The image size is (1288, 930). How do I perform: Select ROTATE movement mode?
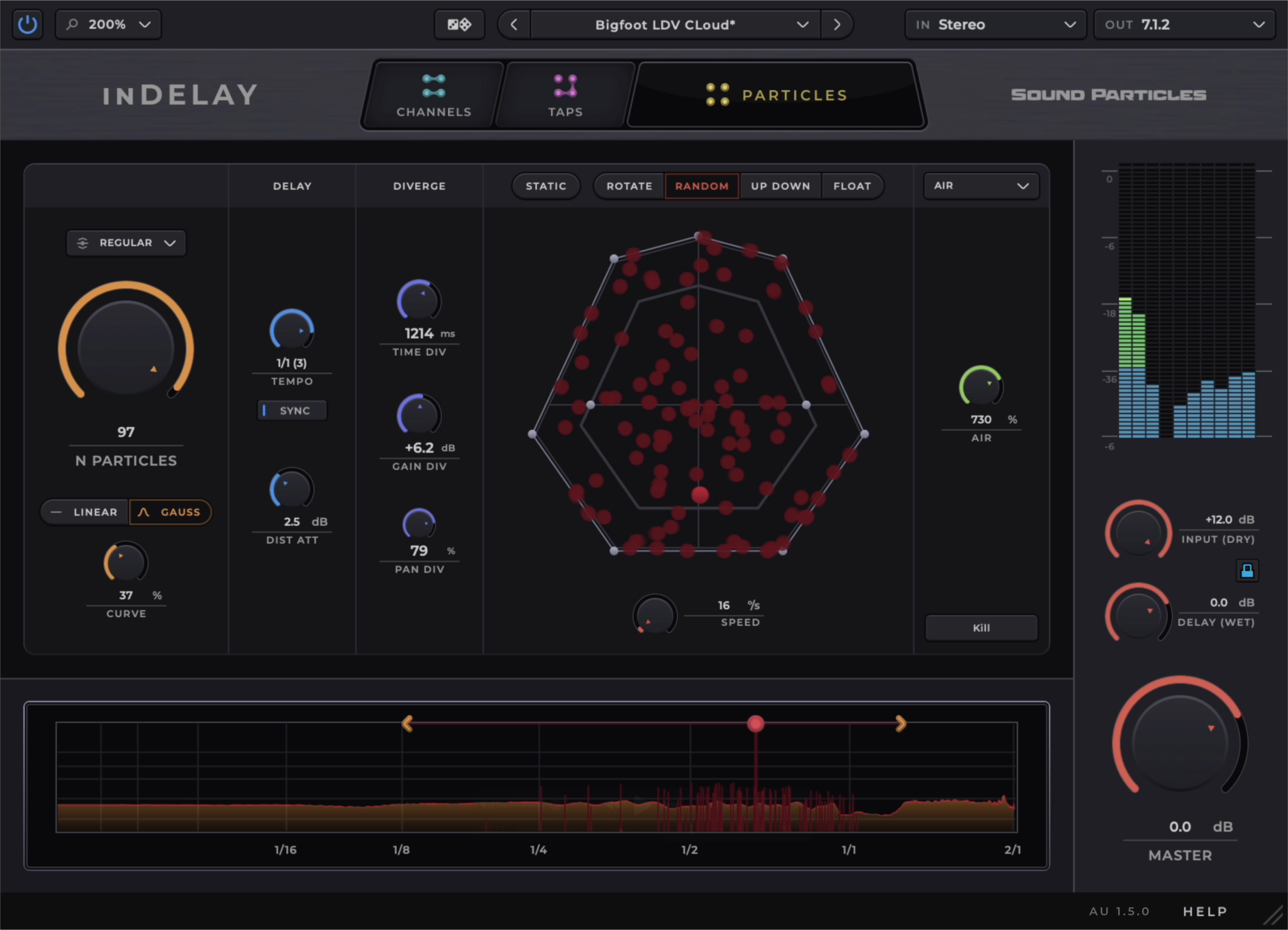coord(629,186)
